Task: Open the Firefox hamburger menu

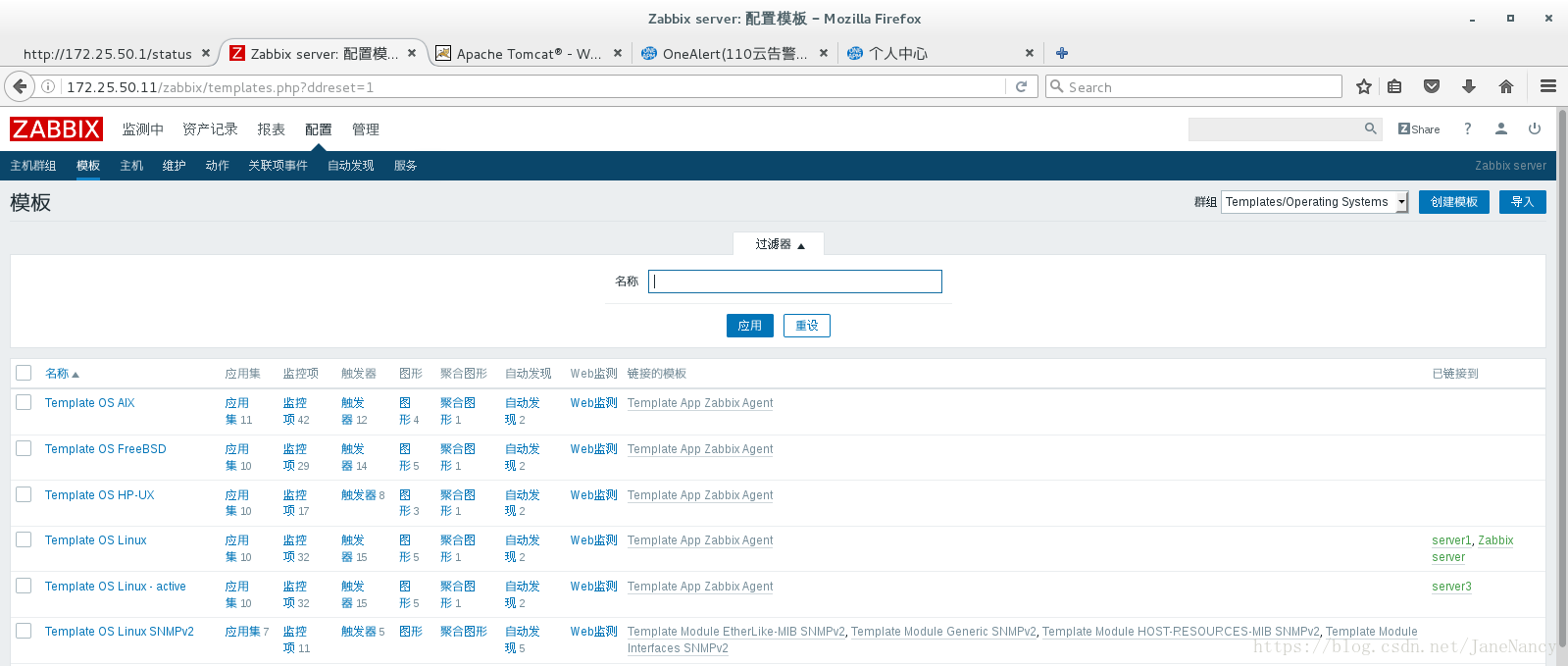Action: coord(1548,86)
